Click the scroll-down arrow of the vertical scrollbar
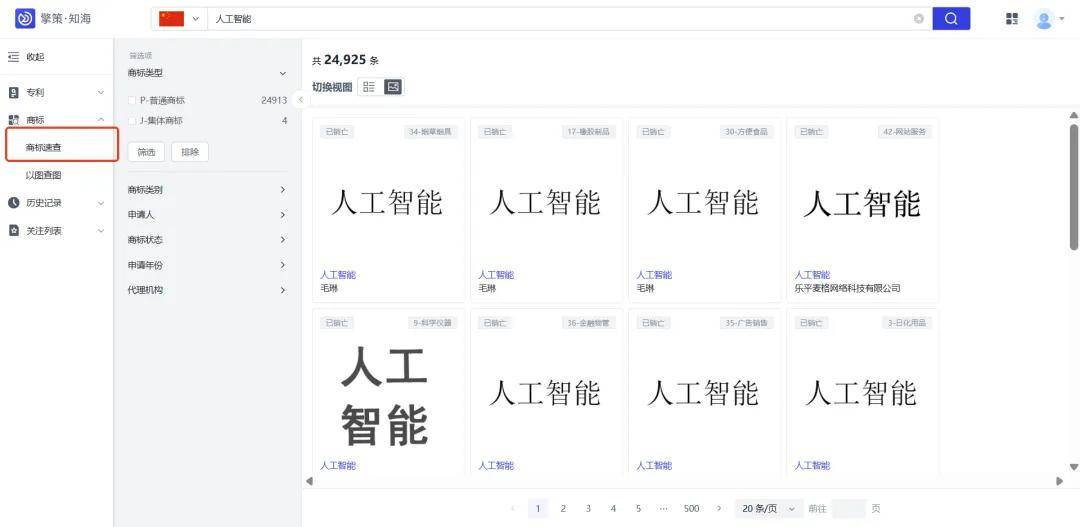Image resolution: width=1080 pixels, height=527 pixels. (1074, 467)
